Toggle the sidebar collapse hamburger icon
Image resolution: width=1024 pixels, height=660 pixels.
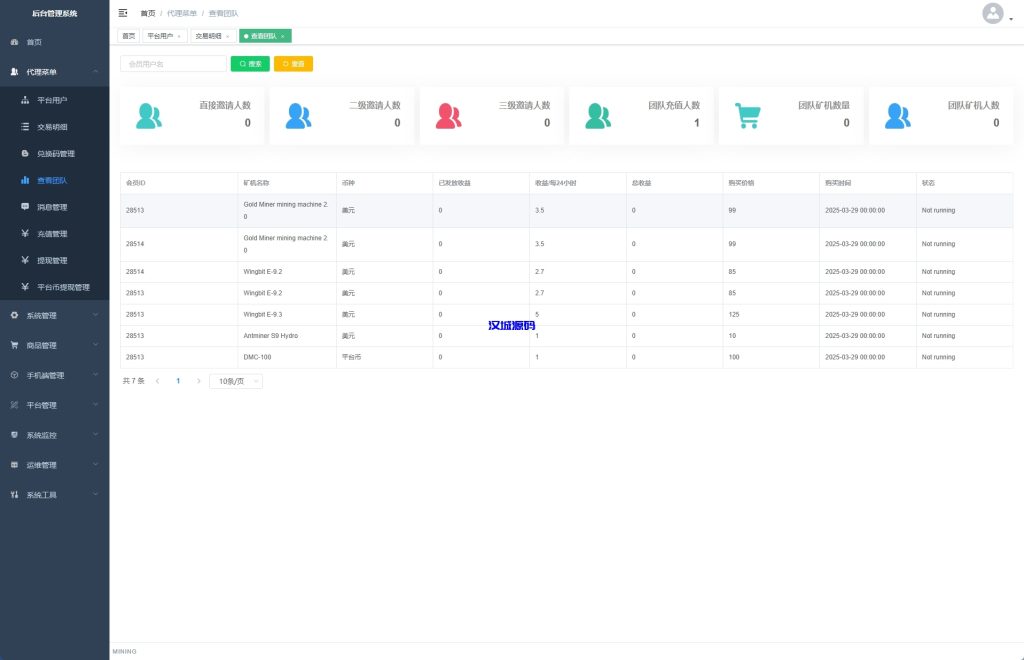point(123,13)
